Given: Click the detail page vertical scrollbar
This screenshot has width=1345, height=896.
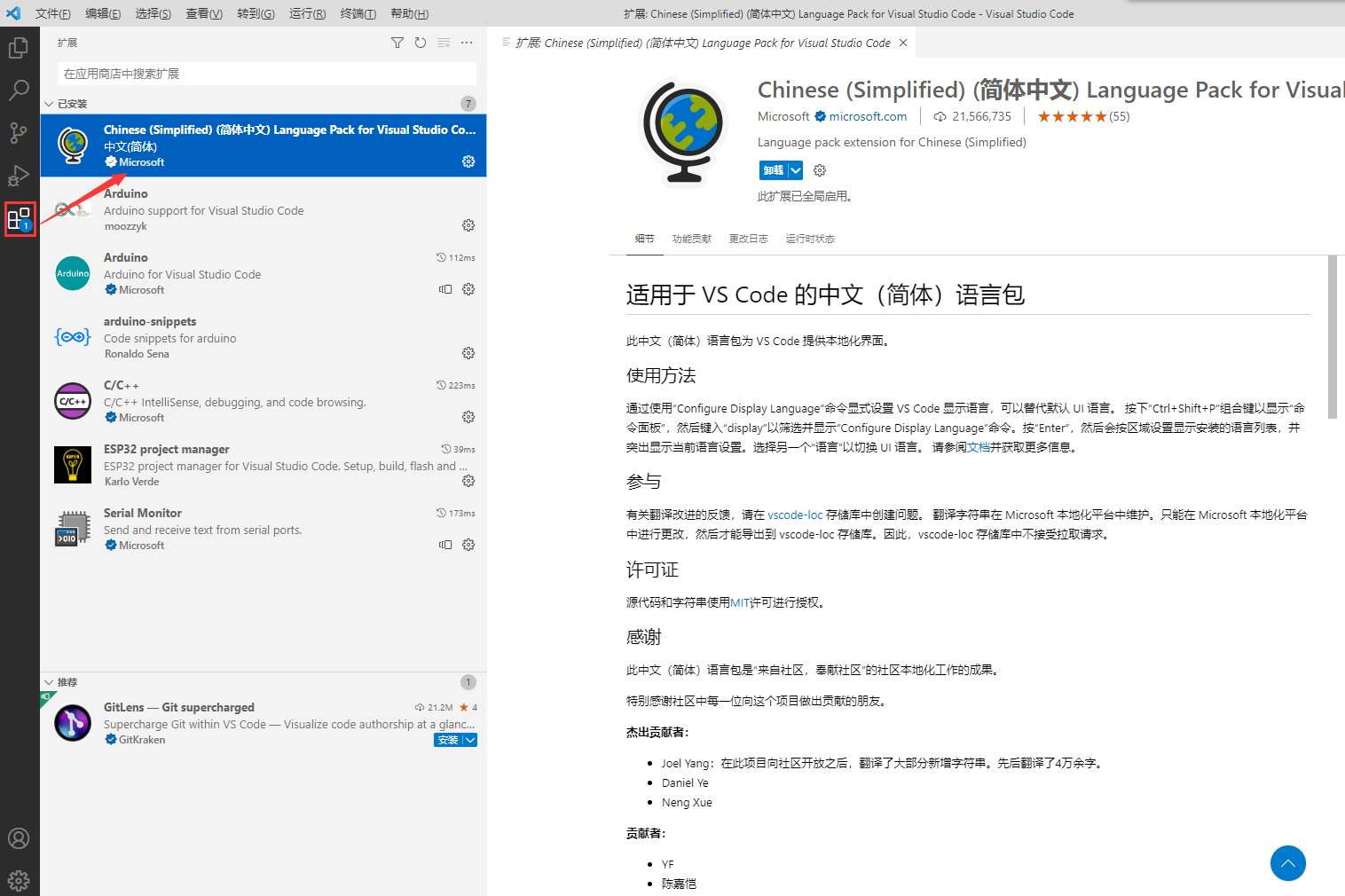Looking at the screenshot, I should (x=1332, y=336).
